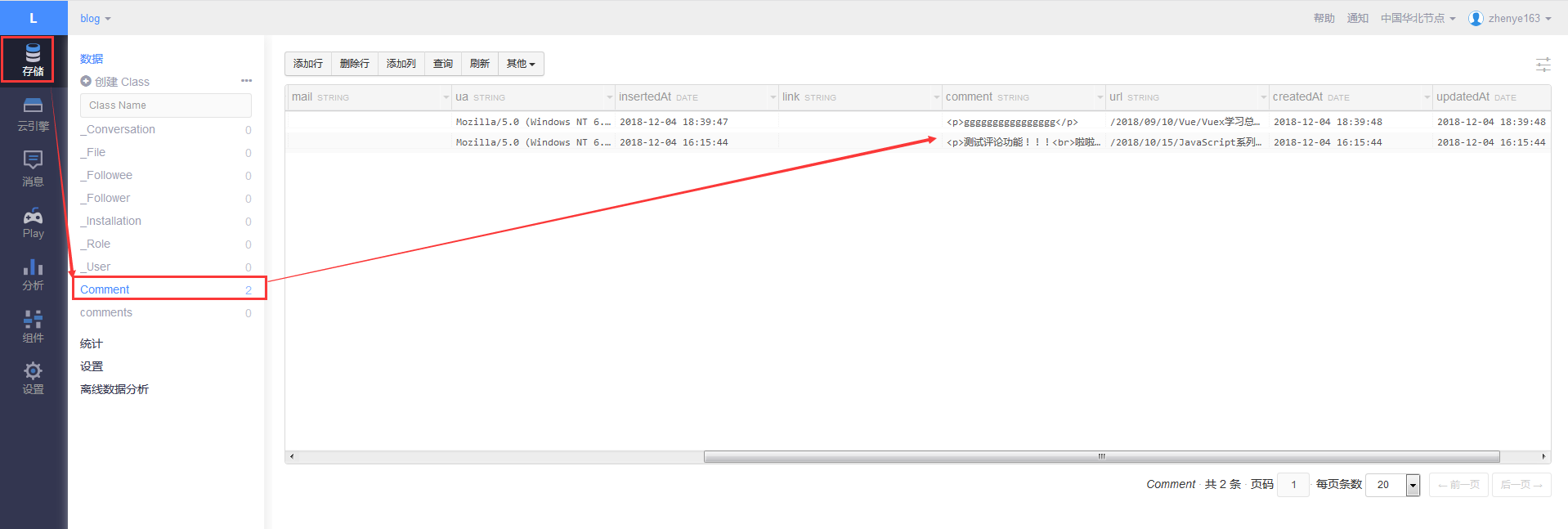
Task: Click the 创建 Class link
Action: click(x=122, y=82)
